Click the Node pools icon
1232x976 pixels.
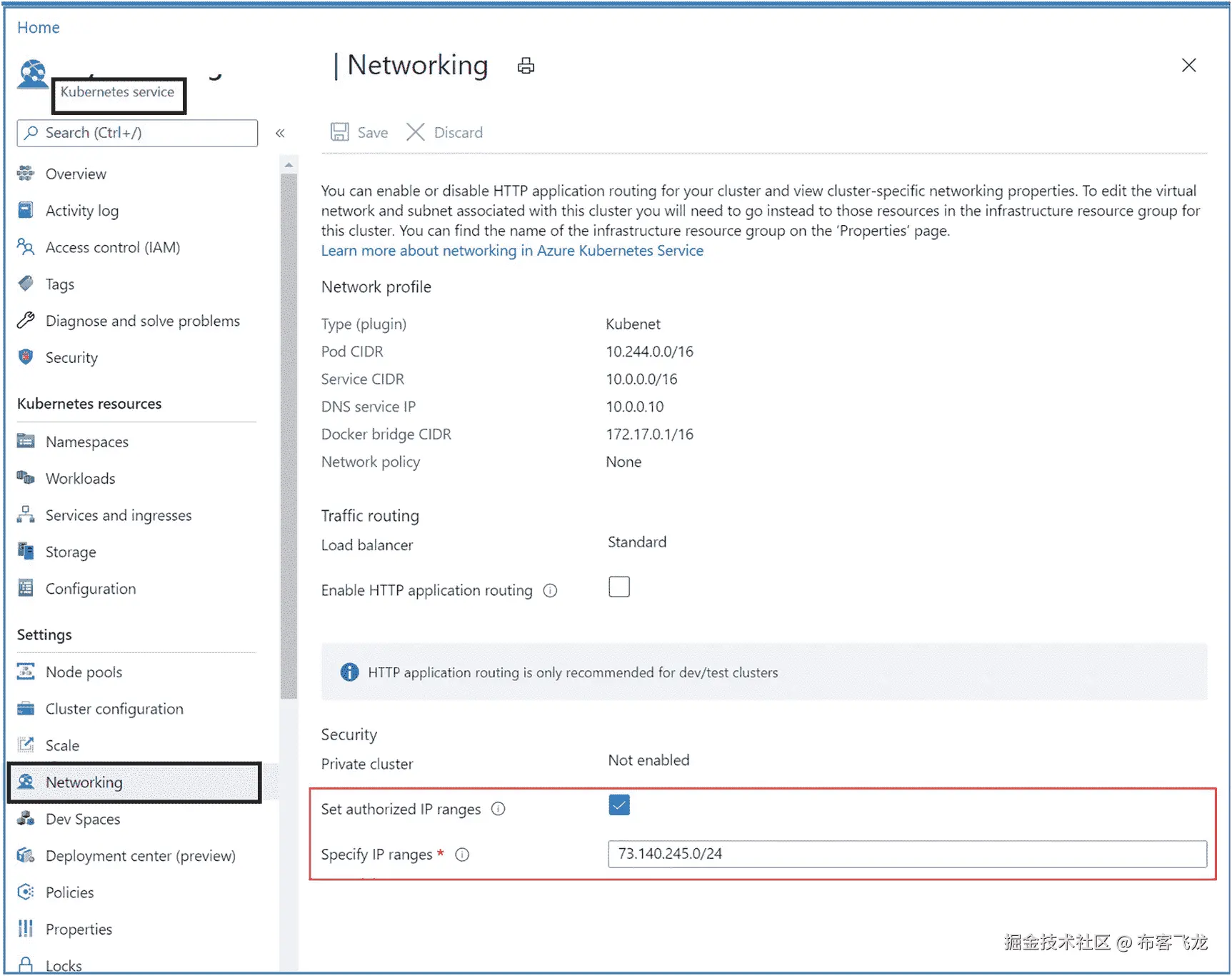(x=26, y=672)
